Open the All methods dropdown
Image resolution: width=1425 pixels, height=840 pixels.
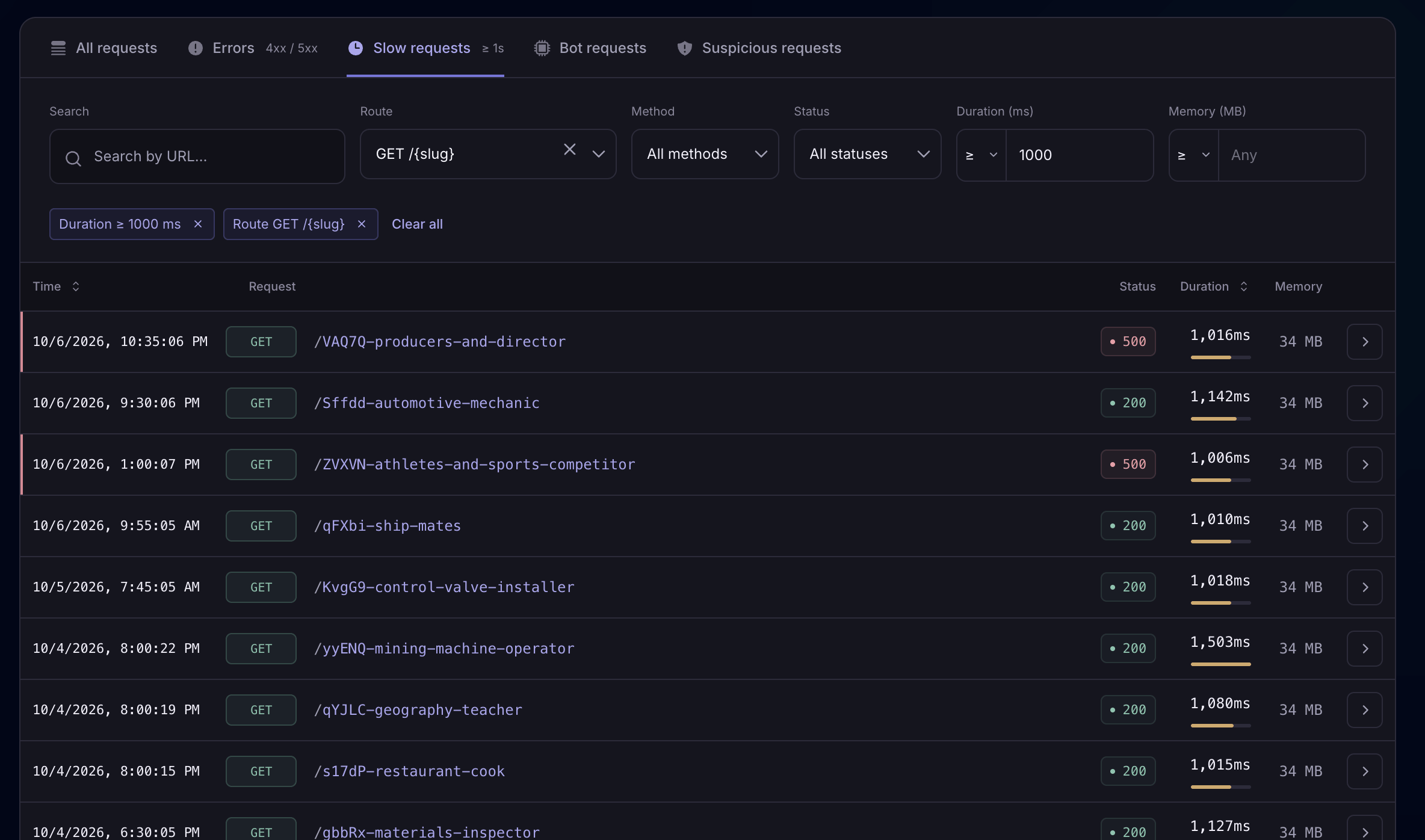point(705,154)
